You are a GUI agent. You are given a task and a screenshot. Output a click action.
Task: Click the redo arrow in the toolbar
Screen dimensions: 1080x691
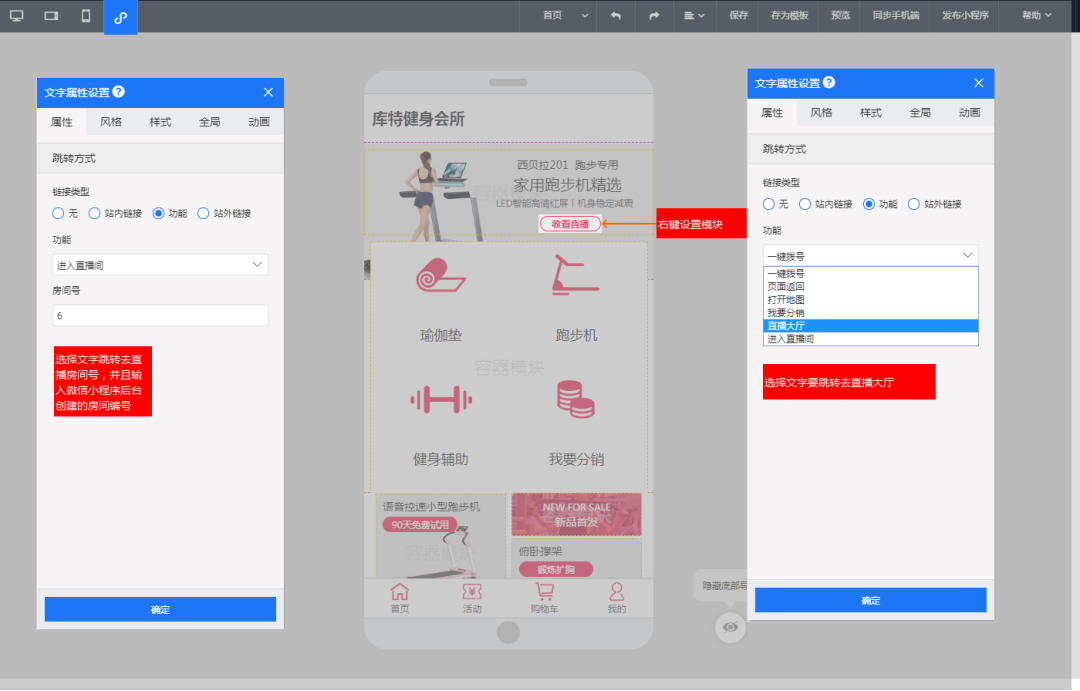pyautogui.click(x=655, y=17)
